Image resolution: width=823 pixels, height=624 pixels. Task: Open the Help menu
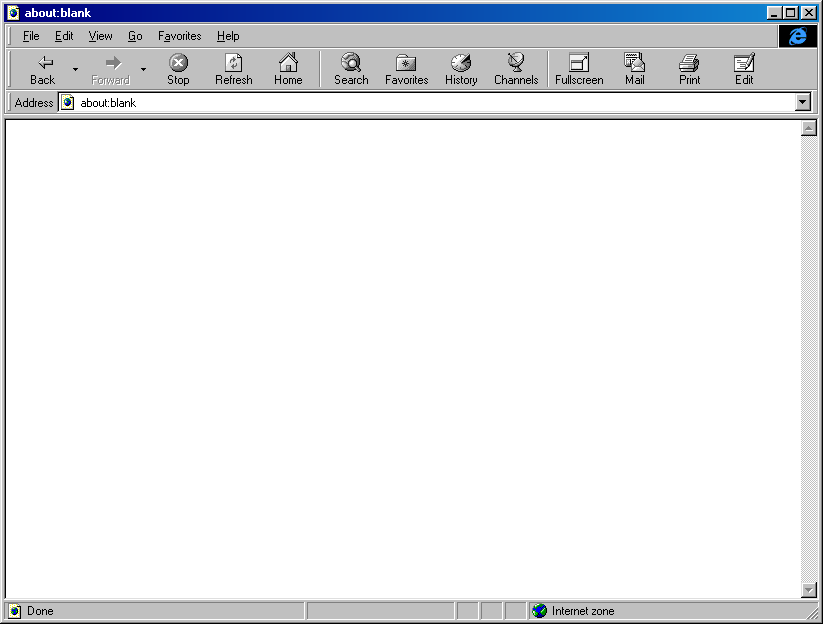click(x=228, y=36)
